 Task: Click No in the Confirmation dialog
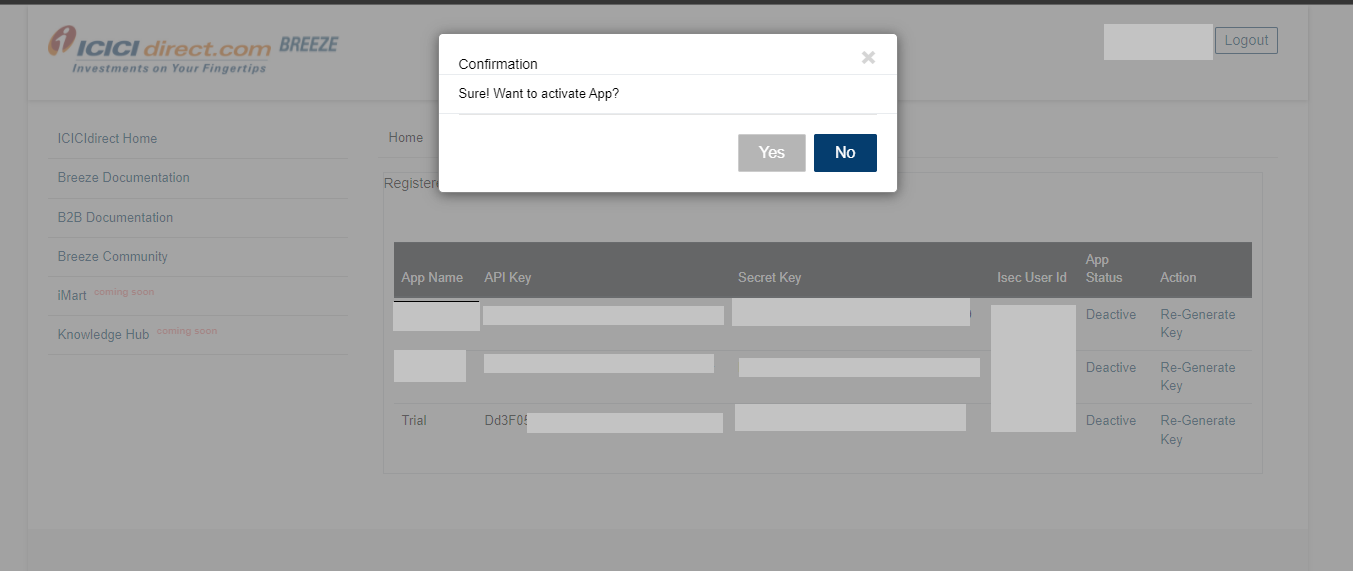coord(845,153)
